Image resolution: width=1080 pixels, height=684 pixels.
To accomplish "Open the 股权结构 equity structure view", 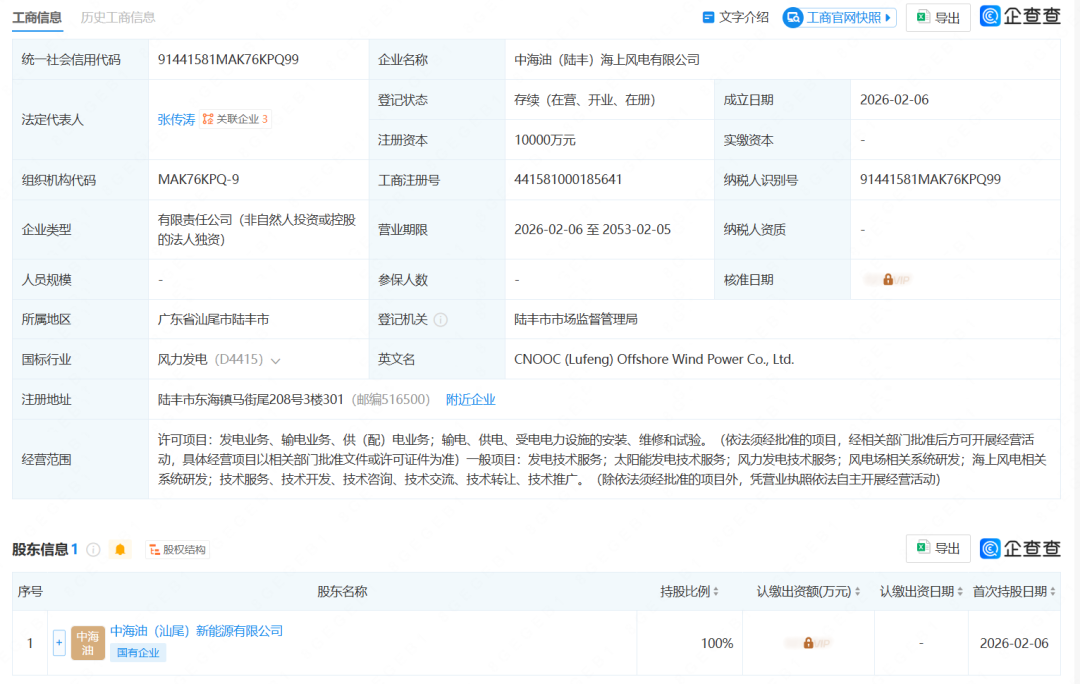I will [177, 550].
